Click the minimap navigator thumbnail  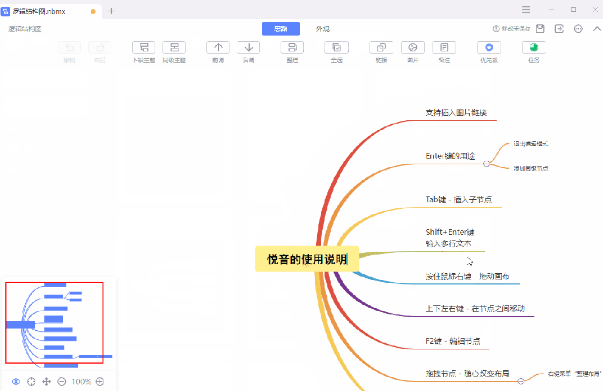58,323
